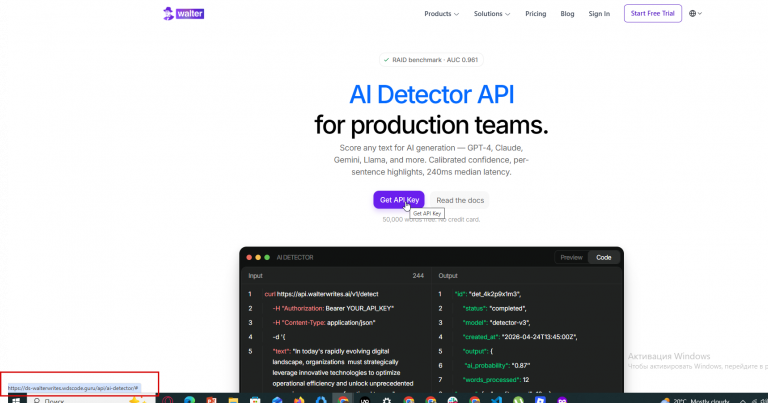The image size is (768, 403).
Task: Click the Start Free Trial button
Action: click(x=652, y=13)
